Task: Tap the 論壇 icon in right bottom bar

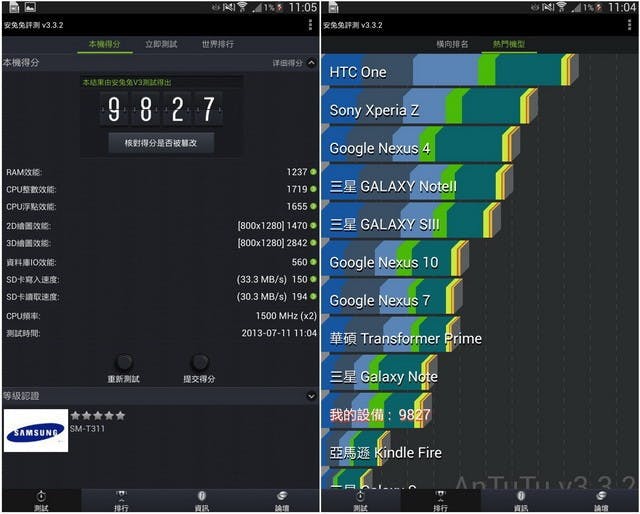Action: click(x=601, y=501)
